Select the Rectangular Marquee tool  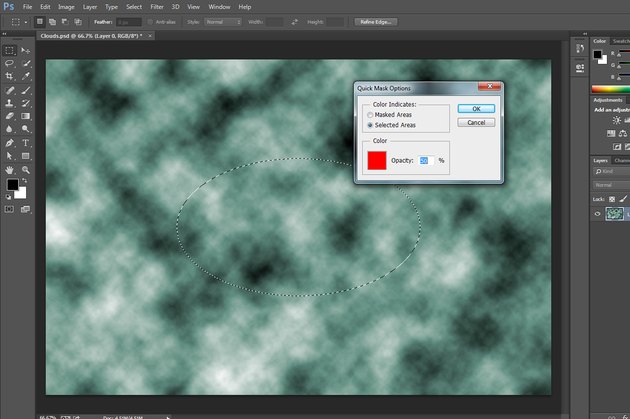point(10,50)
